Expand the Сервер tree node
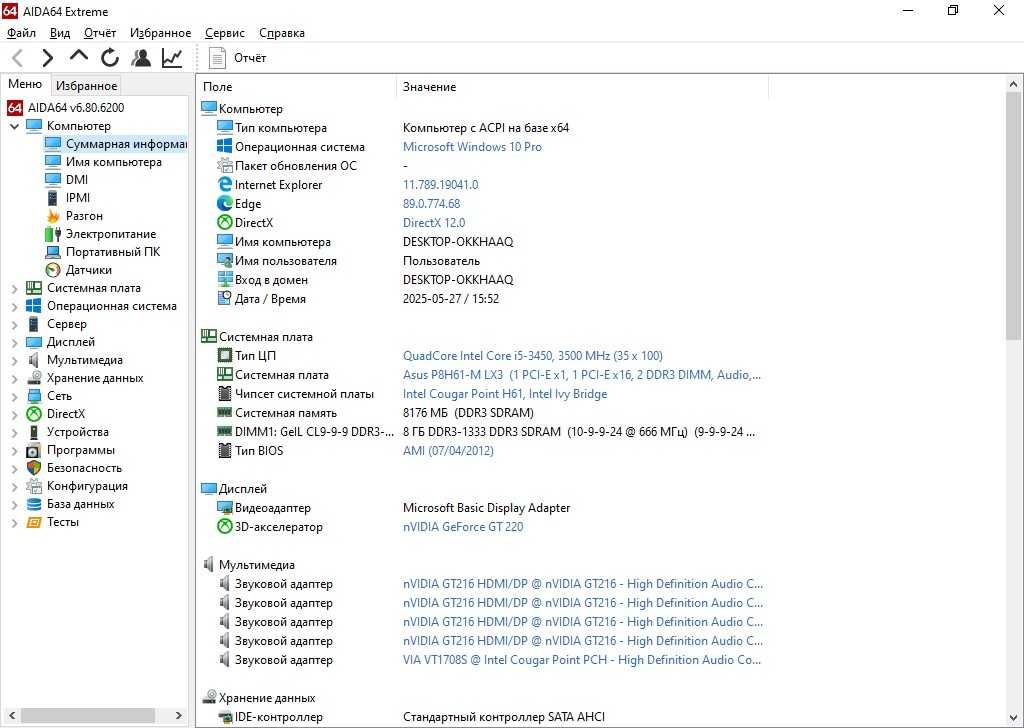 14,324
